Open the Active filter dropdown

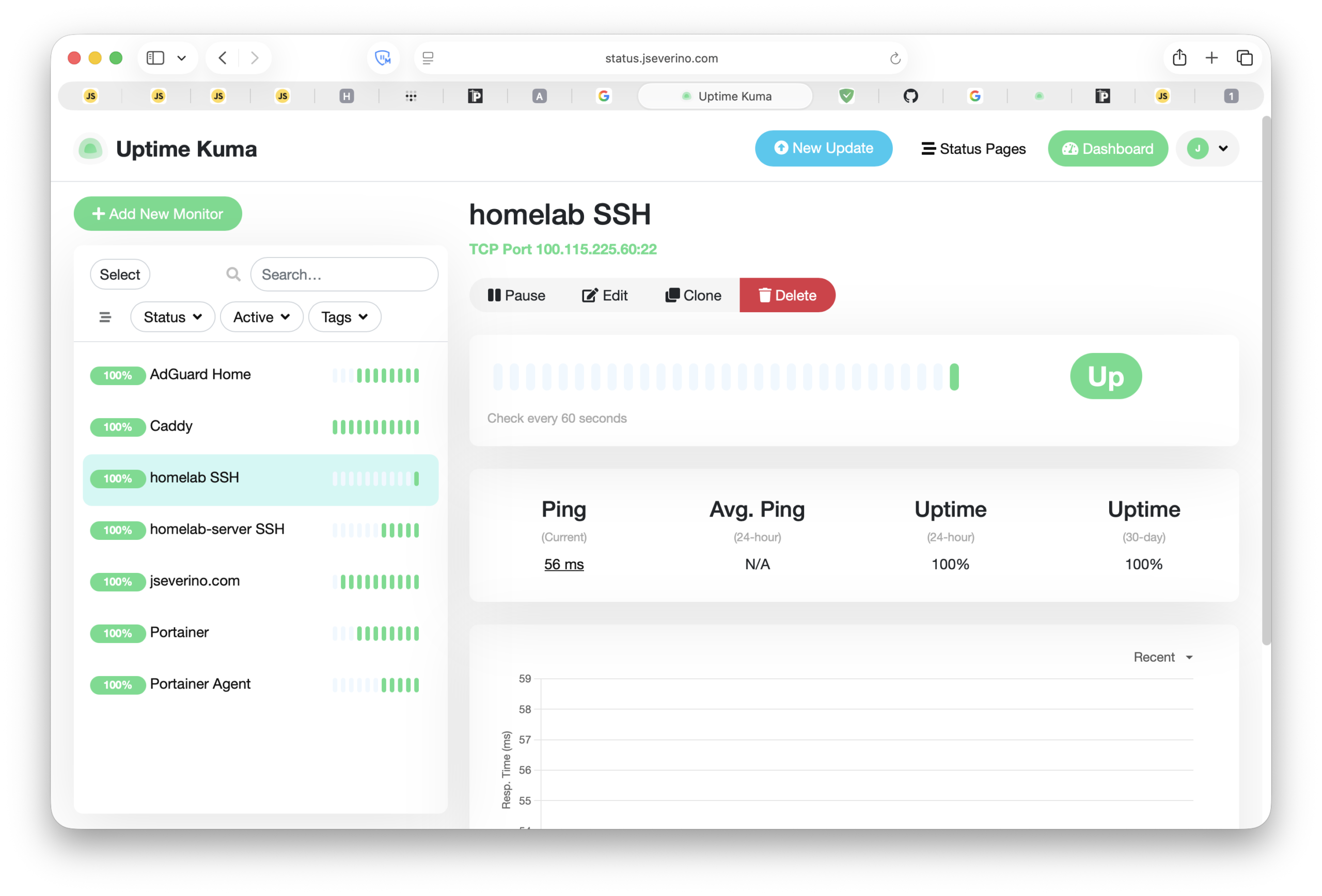tap(261, 317)
